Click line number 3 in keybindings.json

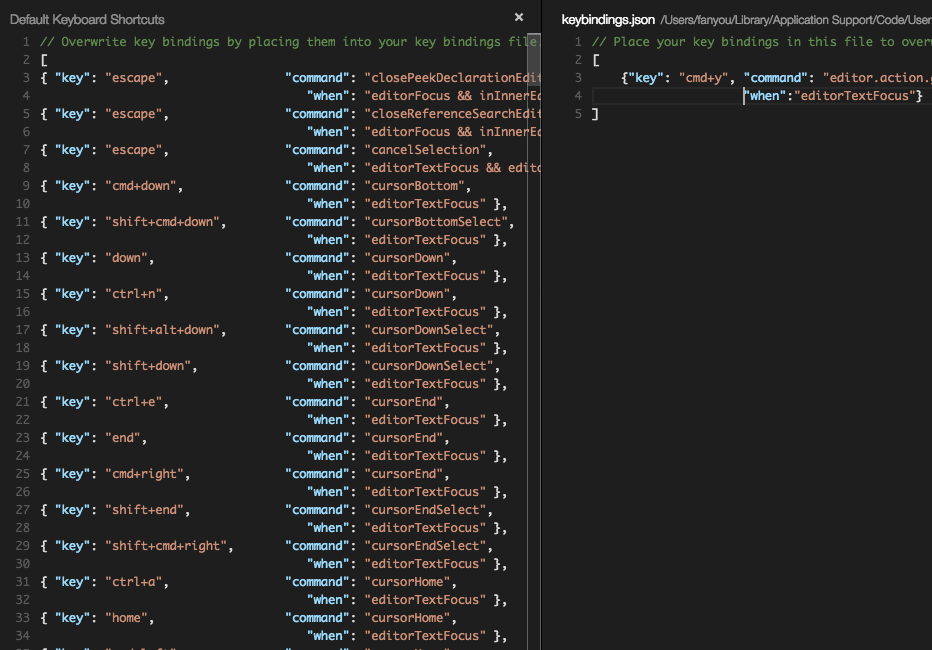577,77
